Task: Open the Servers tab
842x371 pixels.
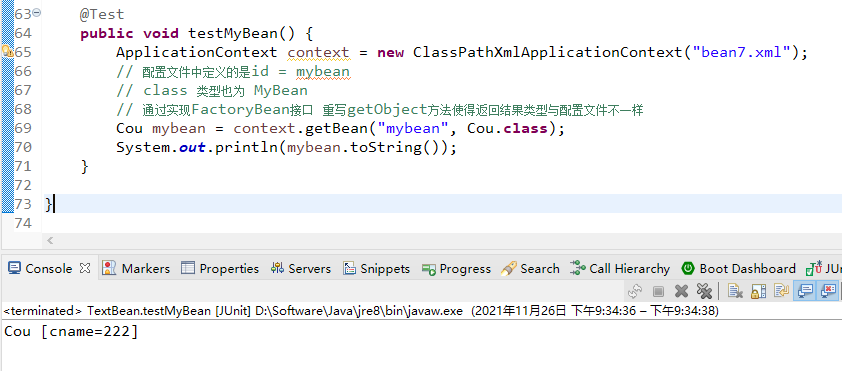Action: coord(301,268)
